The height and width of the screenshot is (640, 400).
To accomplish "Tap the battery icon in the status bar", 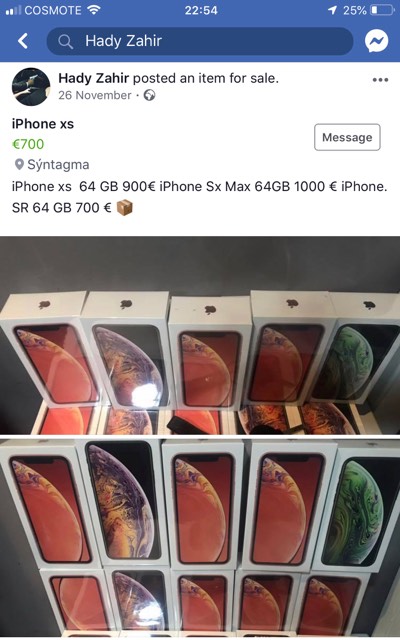I will [x=382, y=10].
